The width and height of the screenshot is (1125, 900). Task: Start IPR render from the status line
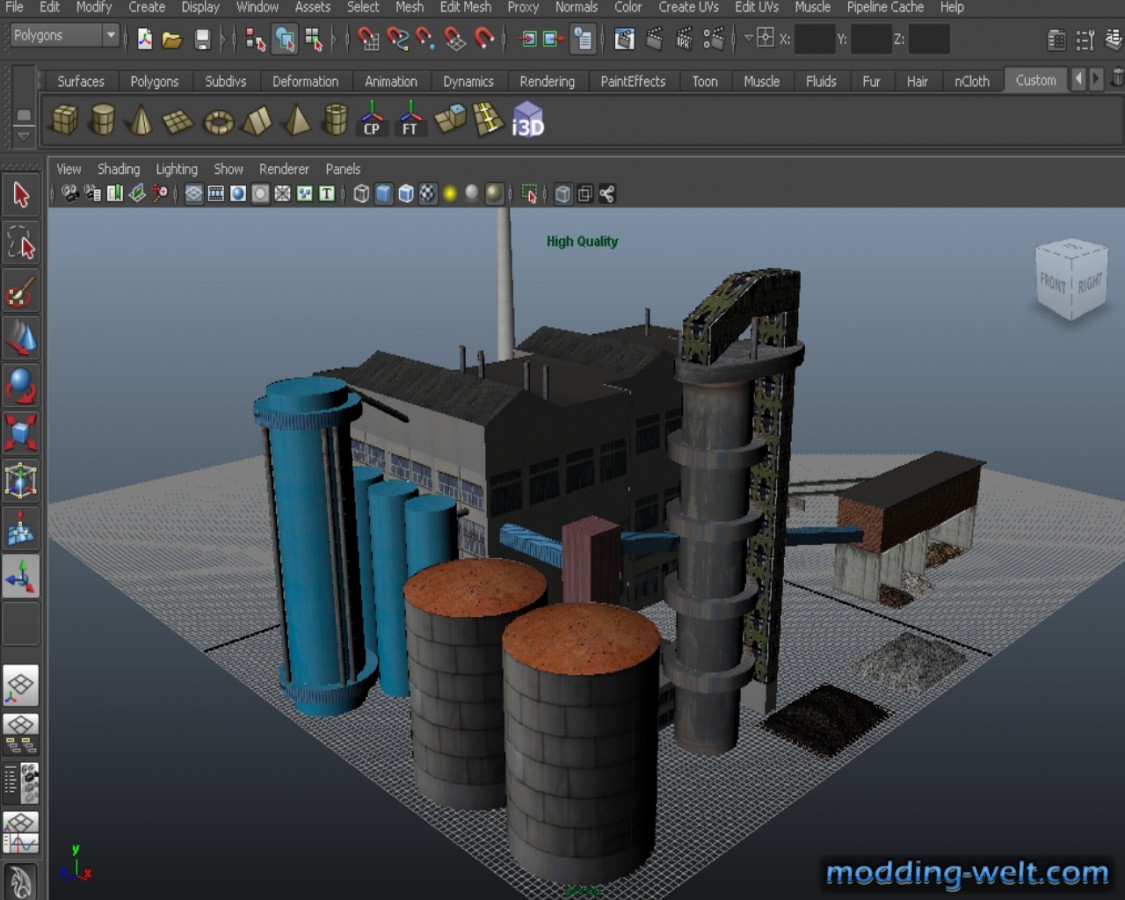pos(684,39)
